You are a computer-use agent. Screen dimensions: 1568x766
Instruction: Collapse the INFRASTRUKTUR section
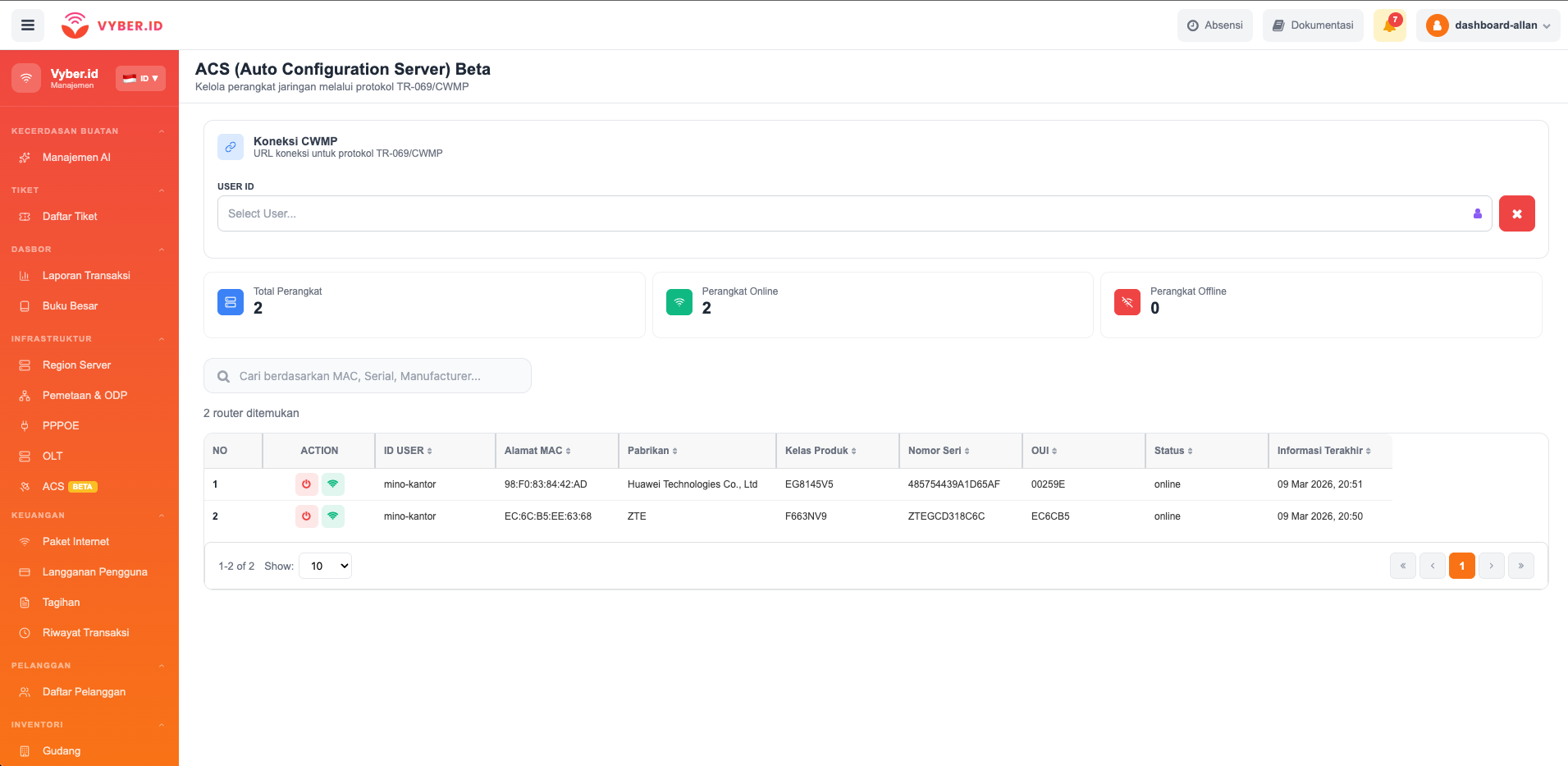pos(161,338)
